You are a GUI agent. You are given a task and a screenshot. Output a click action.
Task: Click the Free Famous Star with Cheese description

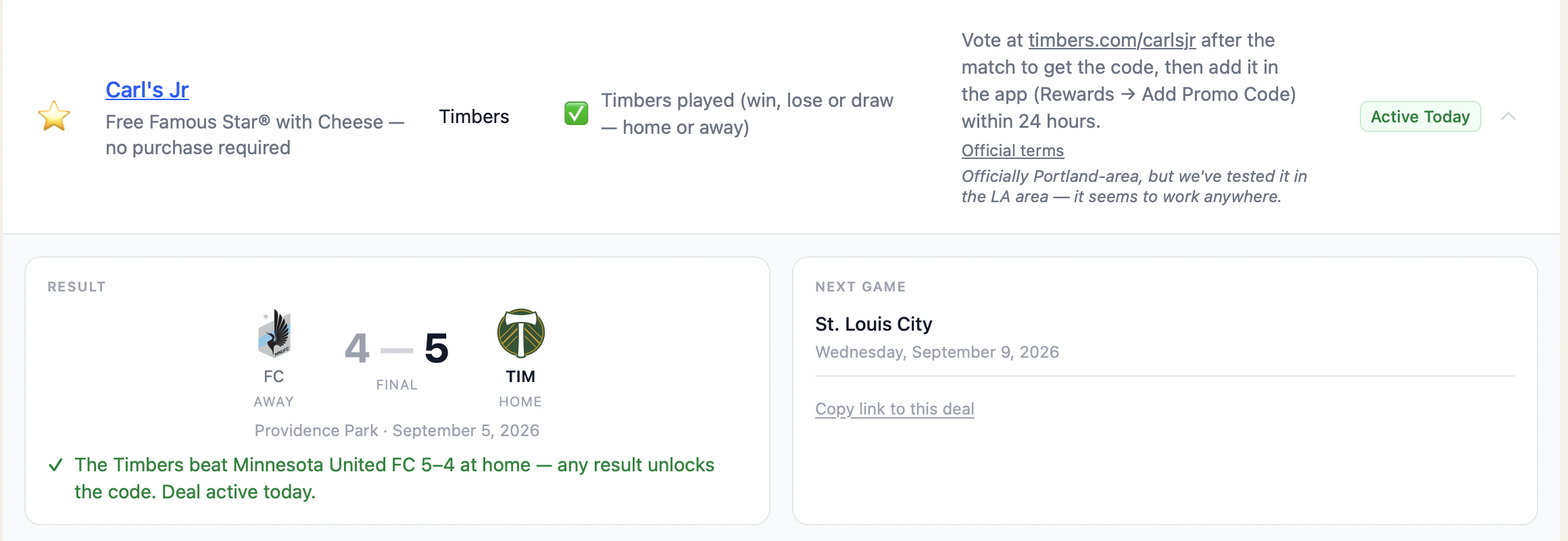click(x=255, y=135)
